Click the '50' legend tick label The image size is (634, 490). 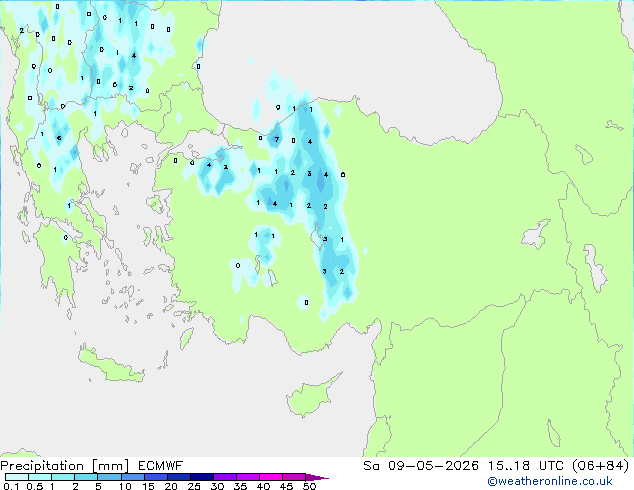pos(309,486)
